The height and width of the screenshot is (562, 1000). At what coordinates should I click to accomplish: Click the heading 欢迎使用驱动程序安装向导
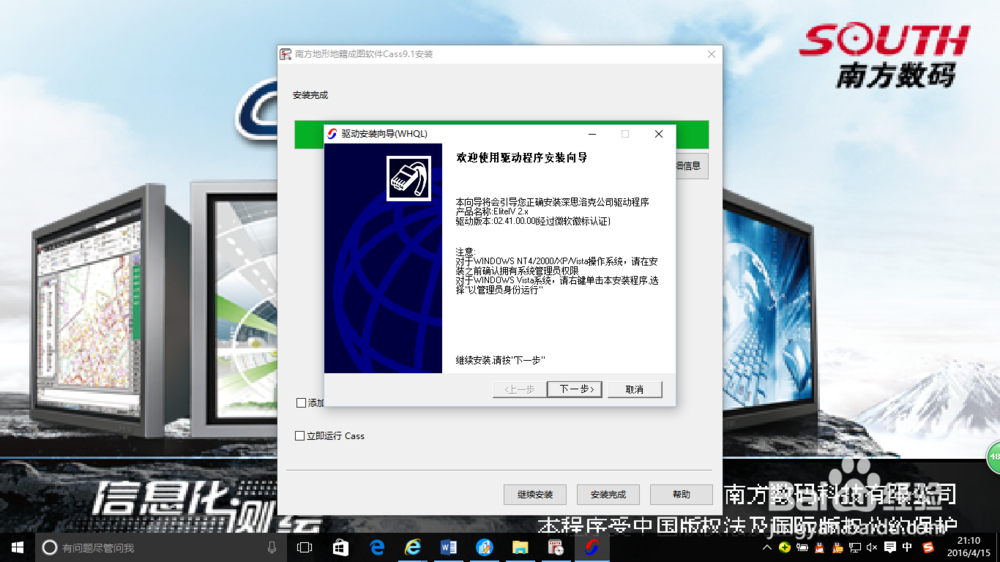(x=522, y=158)
